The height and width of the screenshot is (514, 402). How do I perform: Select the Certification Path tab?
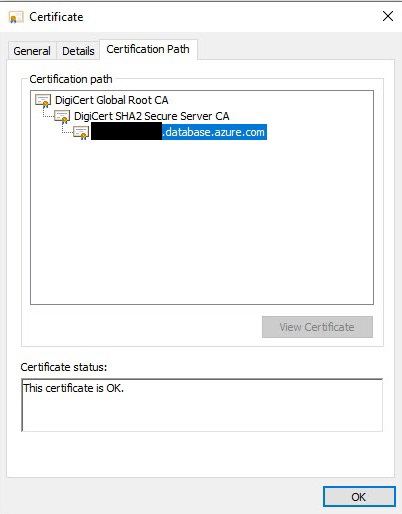click(x=148, y=49)
